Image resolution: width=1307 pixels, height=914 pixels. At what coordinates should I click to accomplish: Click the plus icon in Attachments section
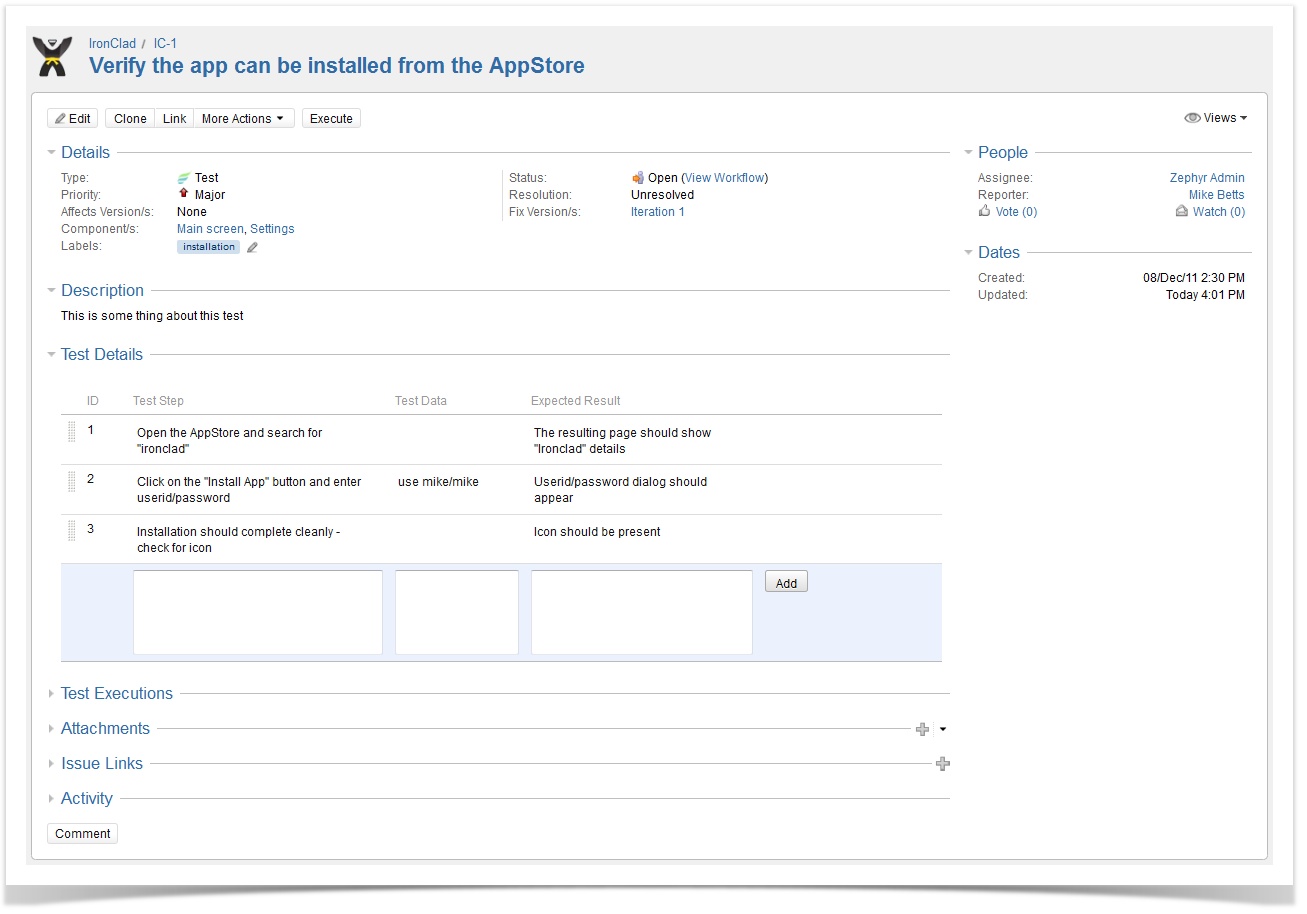922,729
